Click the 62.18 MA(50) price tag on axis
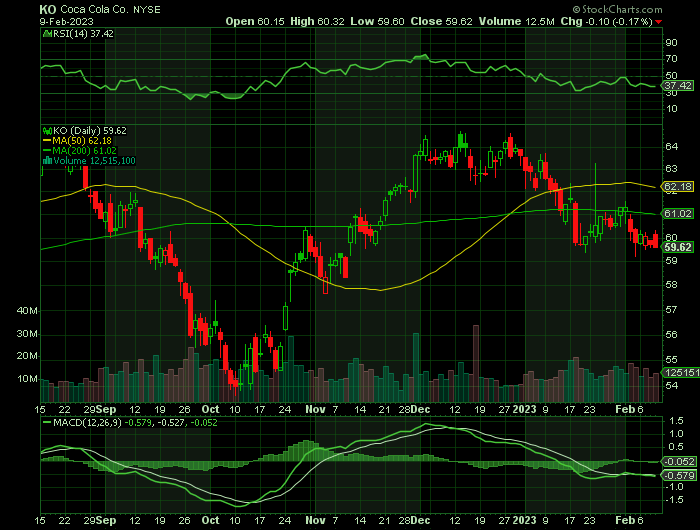700x530 pixels. (x=678, y=187)
